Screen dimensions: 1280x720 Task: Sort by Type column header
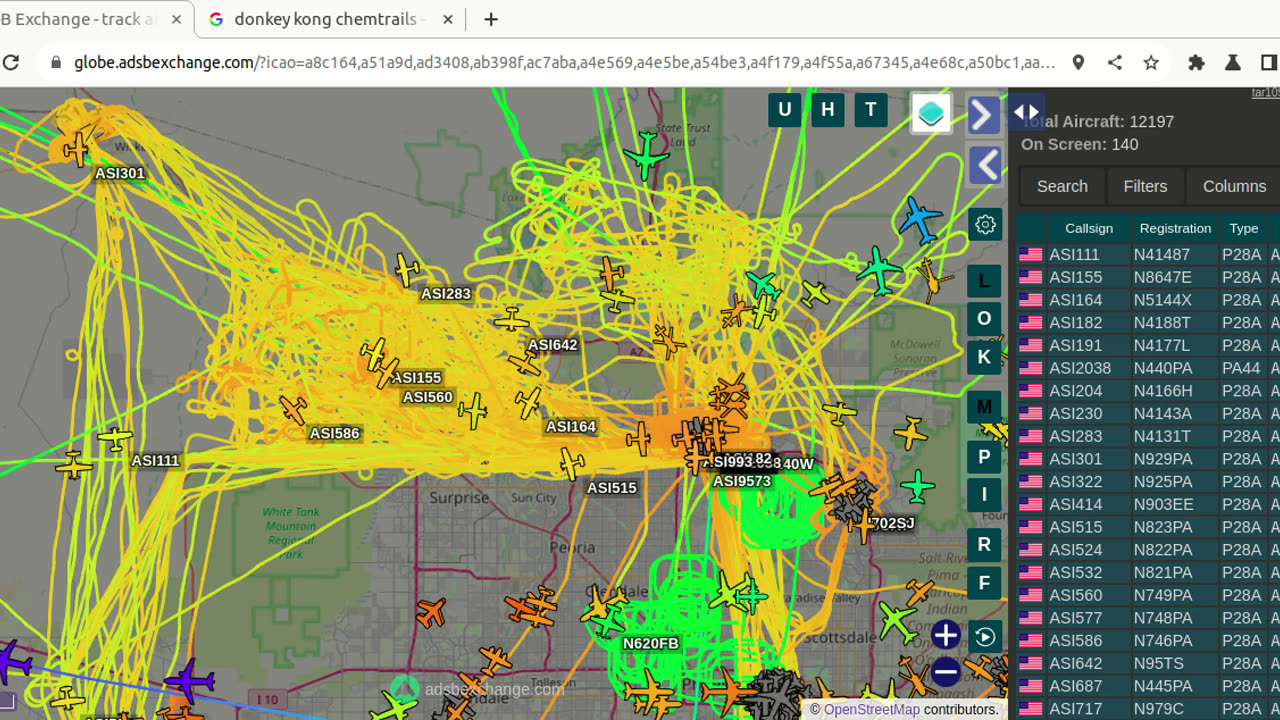pos(1243,228)
